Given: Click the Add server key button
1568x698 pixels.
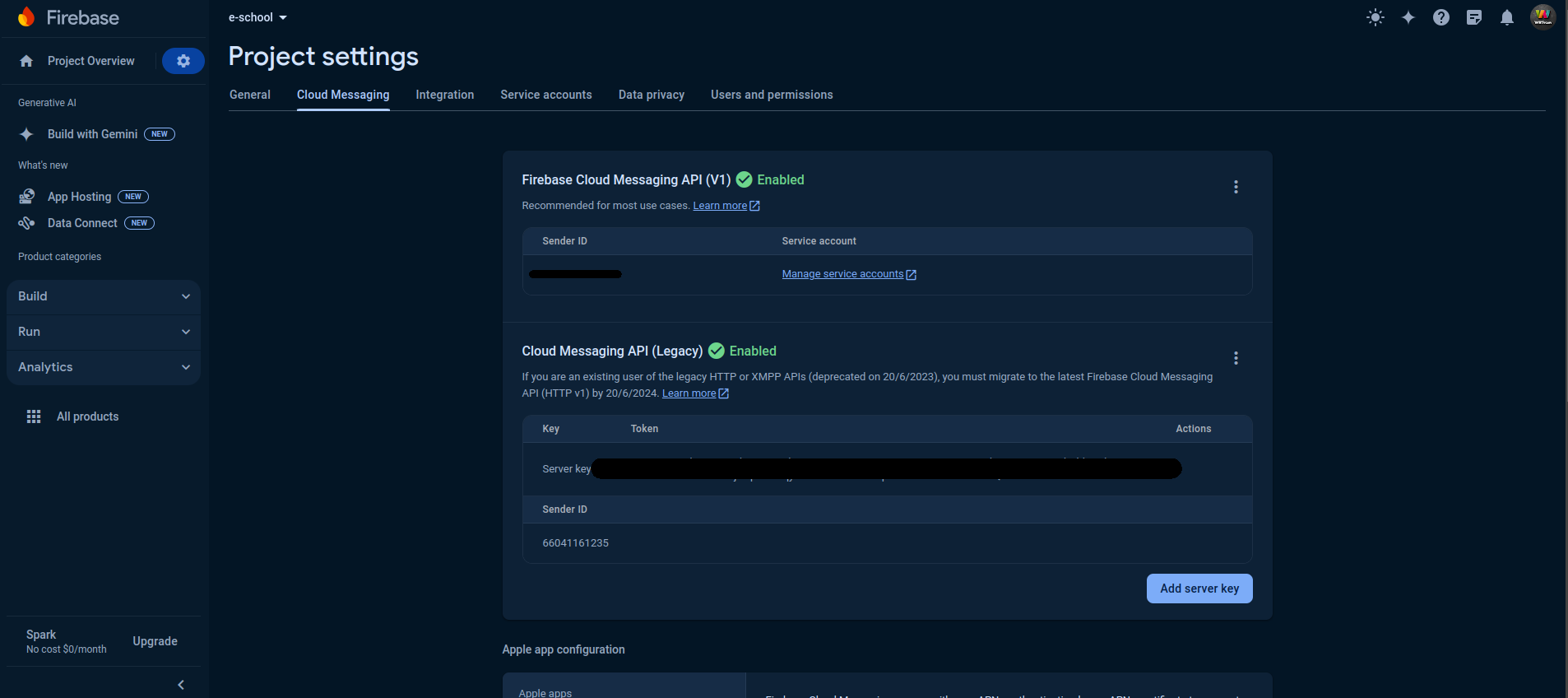Looking at the screenshot, I should [1199, 589].
